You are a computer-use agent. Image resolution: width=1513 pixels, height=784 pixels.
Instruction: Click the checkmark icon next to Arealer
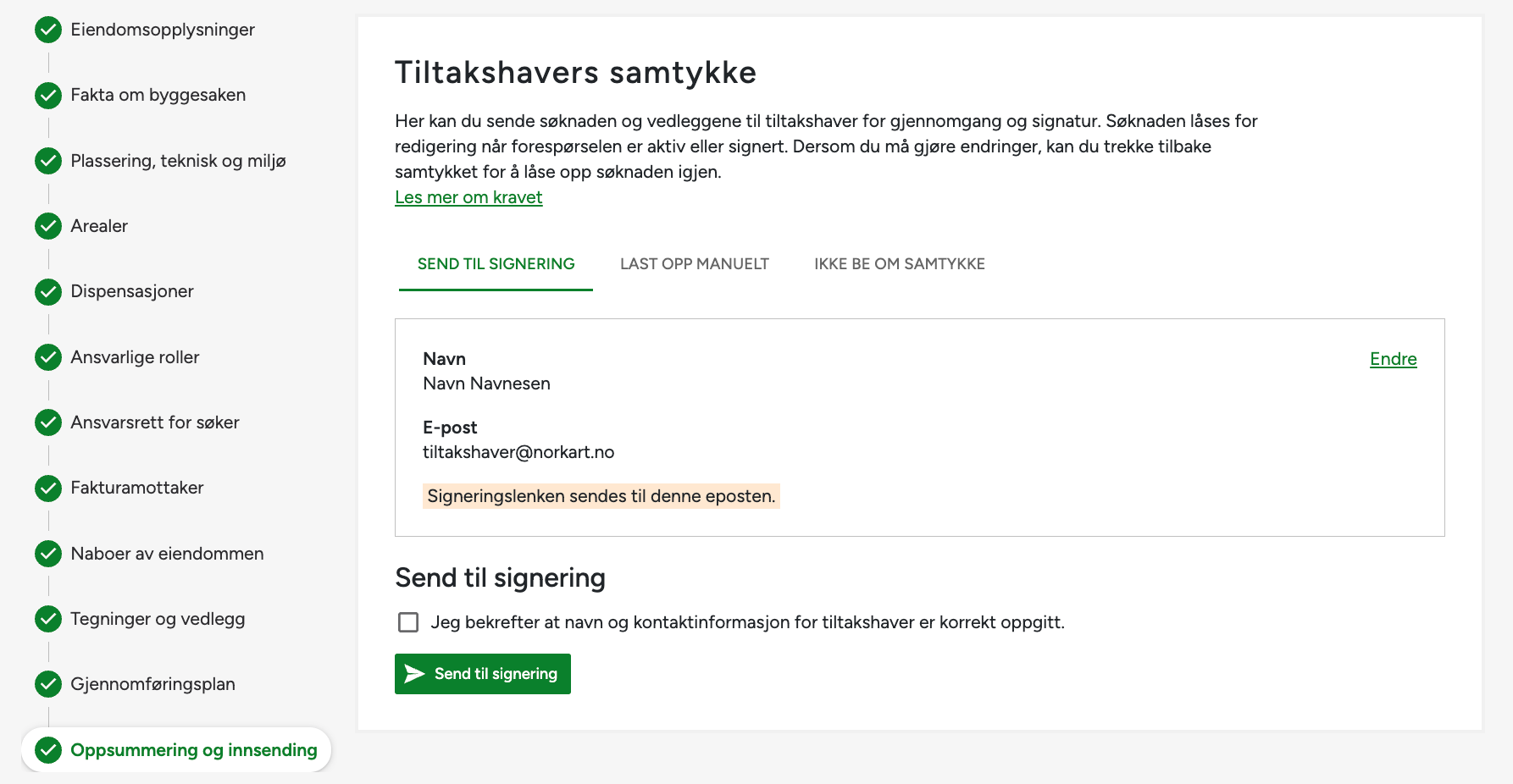click(x=48, y=226)
